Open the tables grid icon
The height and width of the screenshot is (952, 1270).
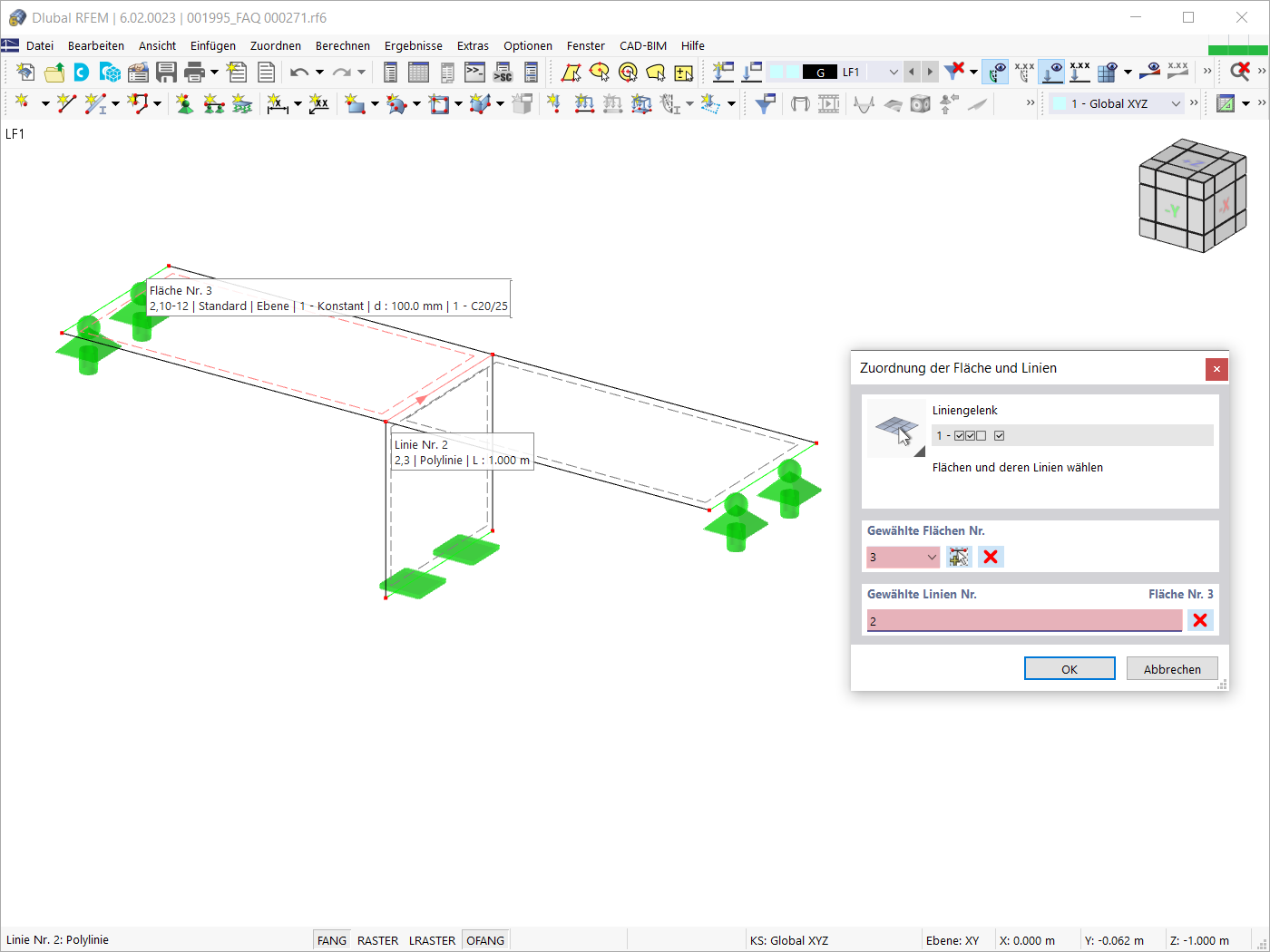[418, 72]
